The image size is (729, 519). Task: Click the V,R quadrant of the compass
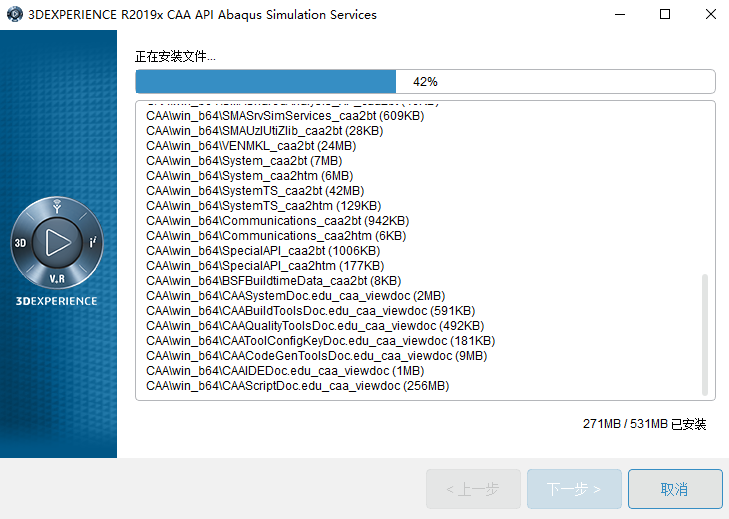57,277
